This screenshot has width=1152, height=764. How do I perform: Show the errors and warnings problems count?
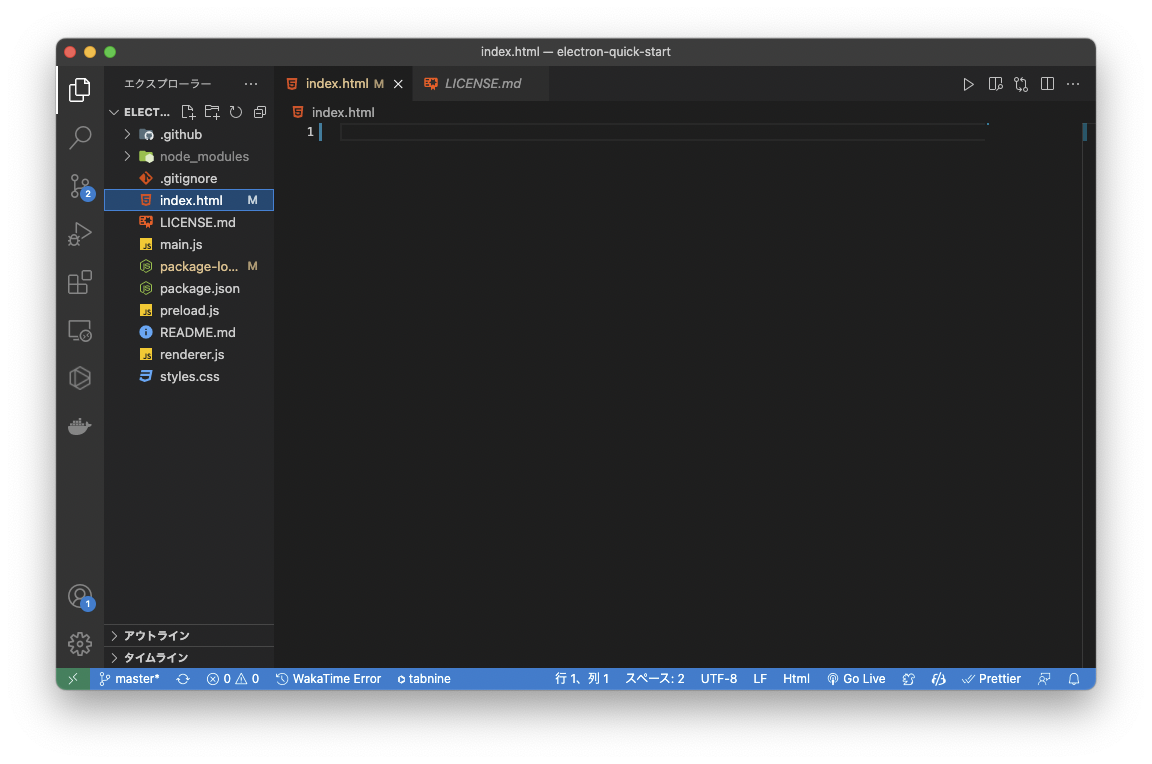coord(232,679)
